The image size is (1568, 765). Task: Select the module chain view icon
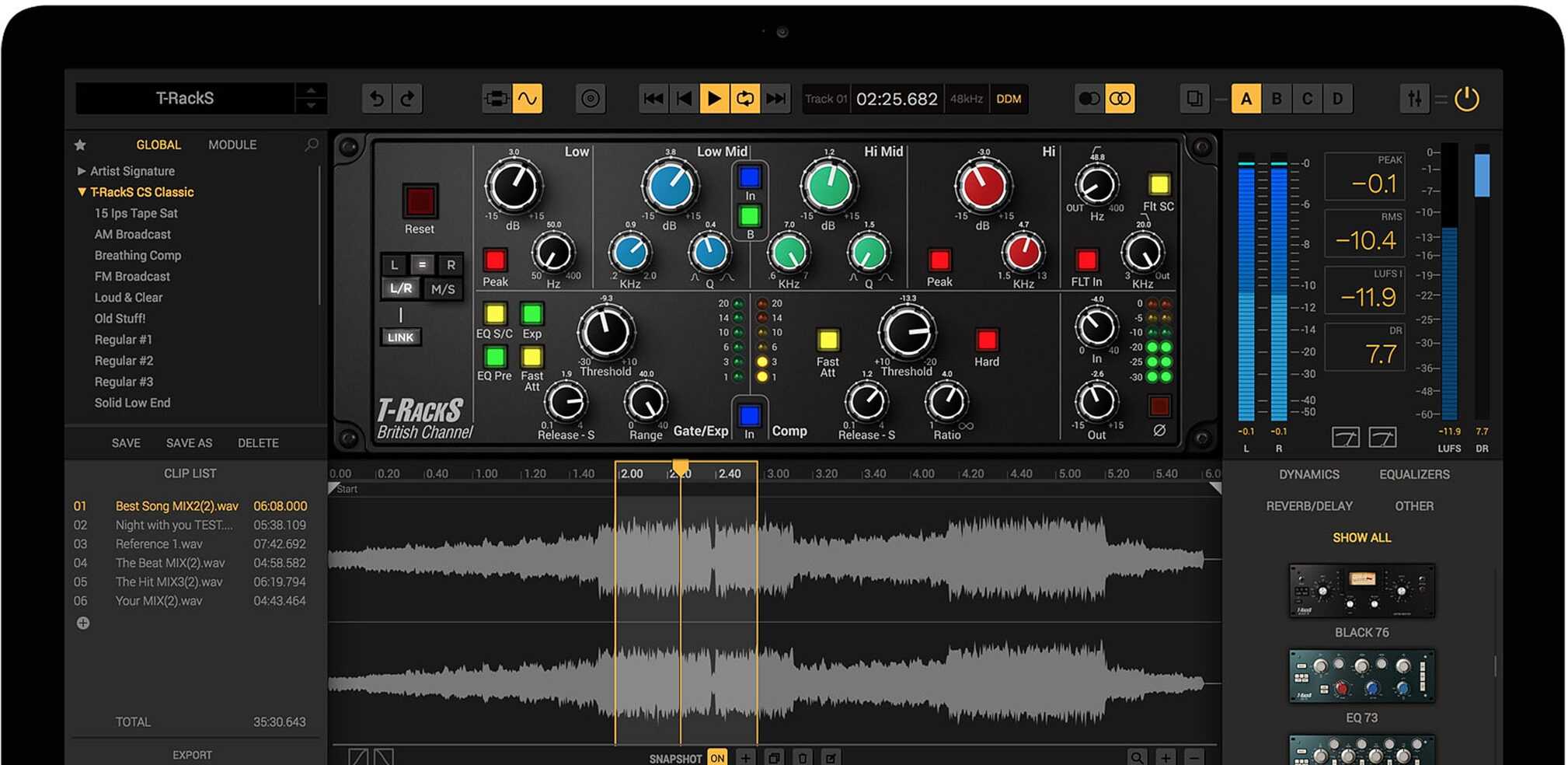click(x=497, y=99)
